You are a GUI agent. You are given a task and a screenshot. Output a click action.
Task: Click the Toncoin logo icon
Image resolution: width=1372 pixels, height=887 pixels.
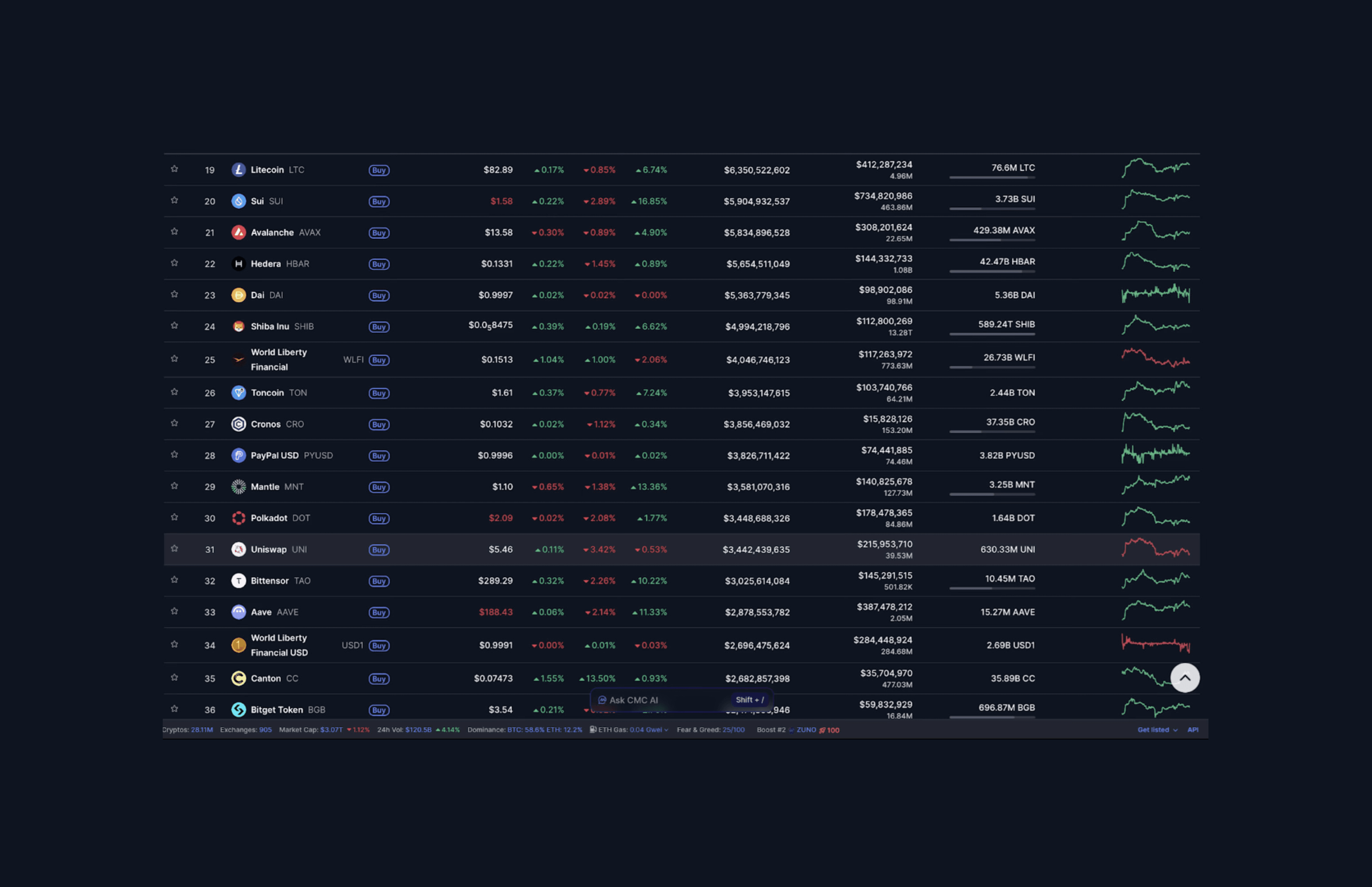(238, 393)
